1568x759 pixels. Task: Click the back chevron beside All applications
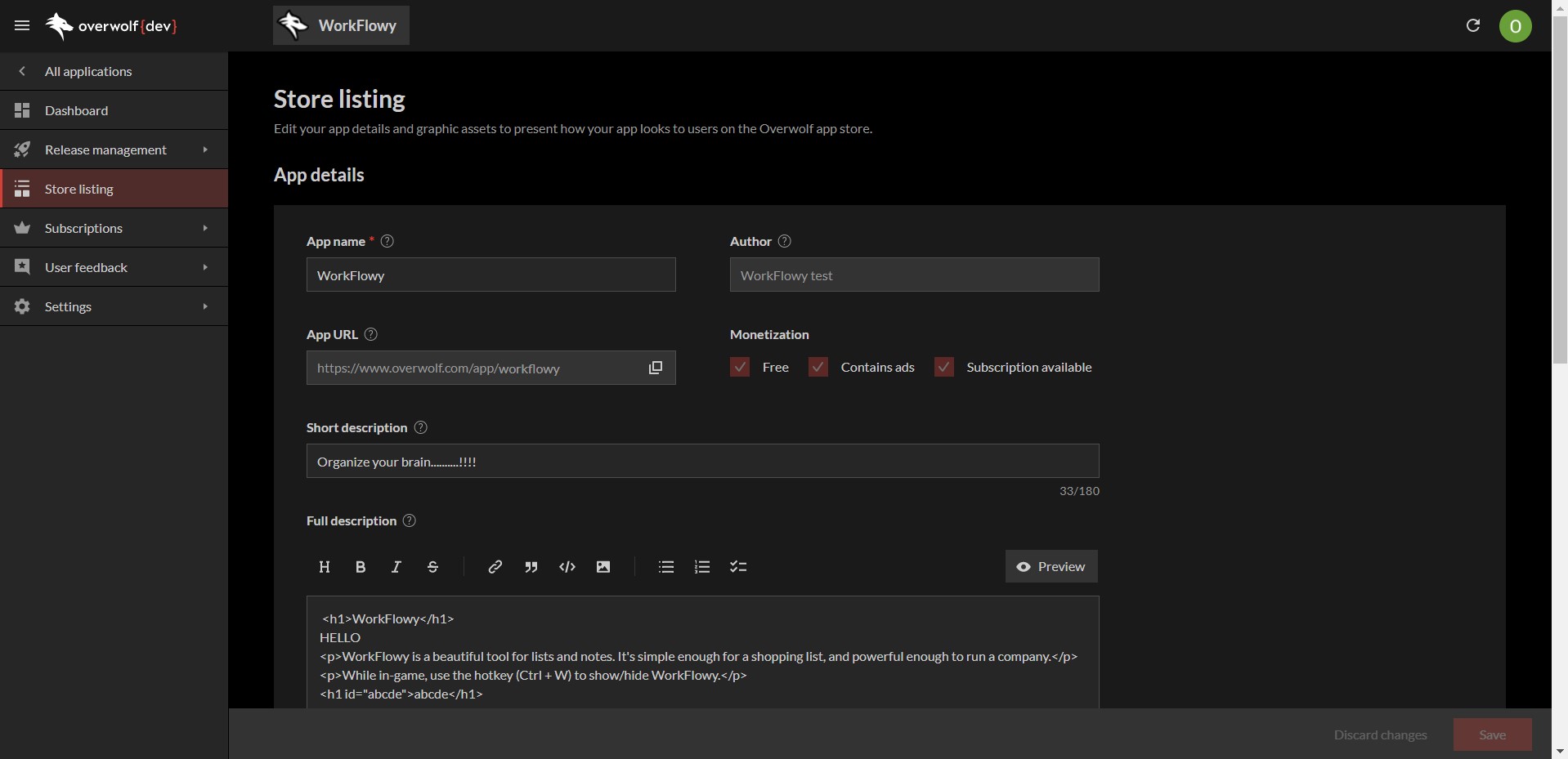tap(22, 71)
